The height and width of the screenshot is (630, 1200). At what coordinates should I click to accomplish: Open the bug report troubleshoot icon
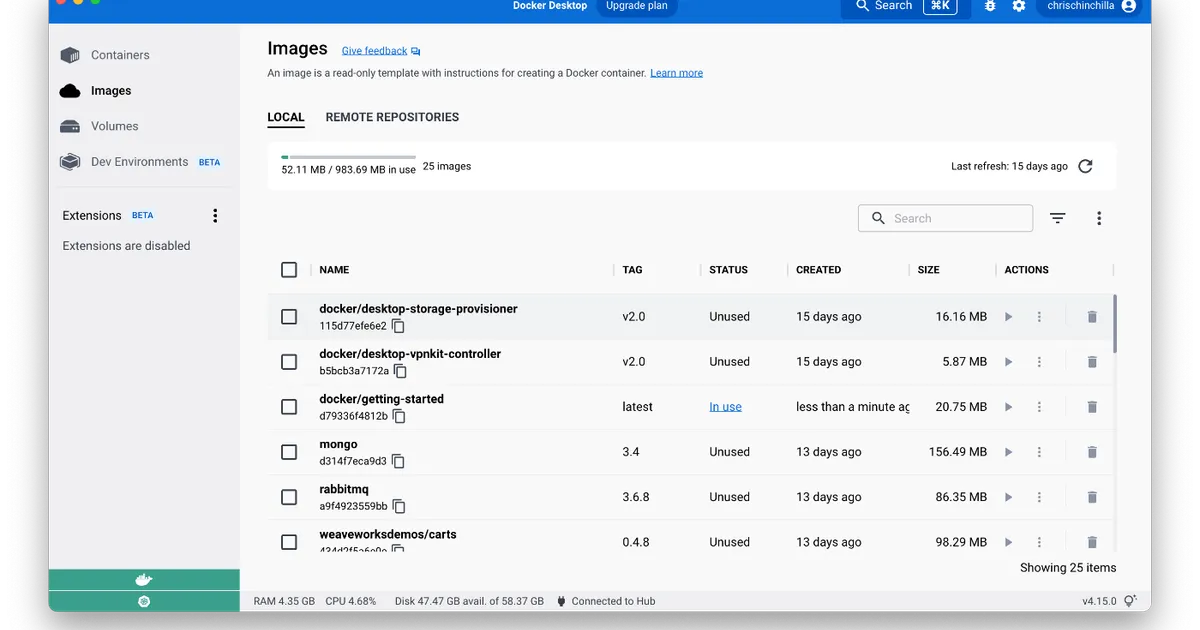coord(990,6)
